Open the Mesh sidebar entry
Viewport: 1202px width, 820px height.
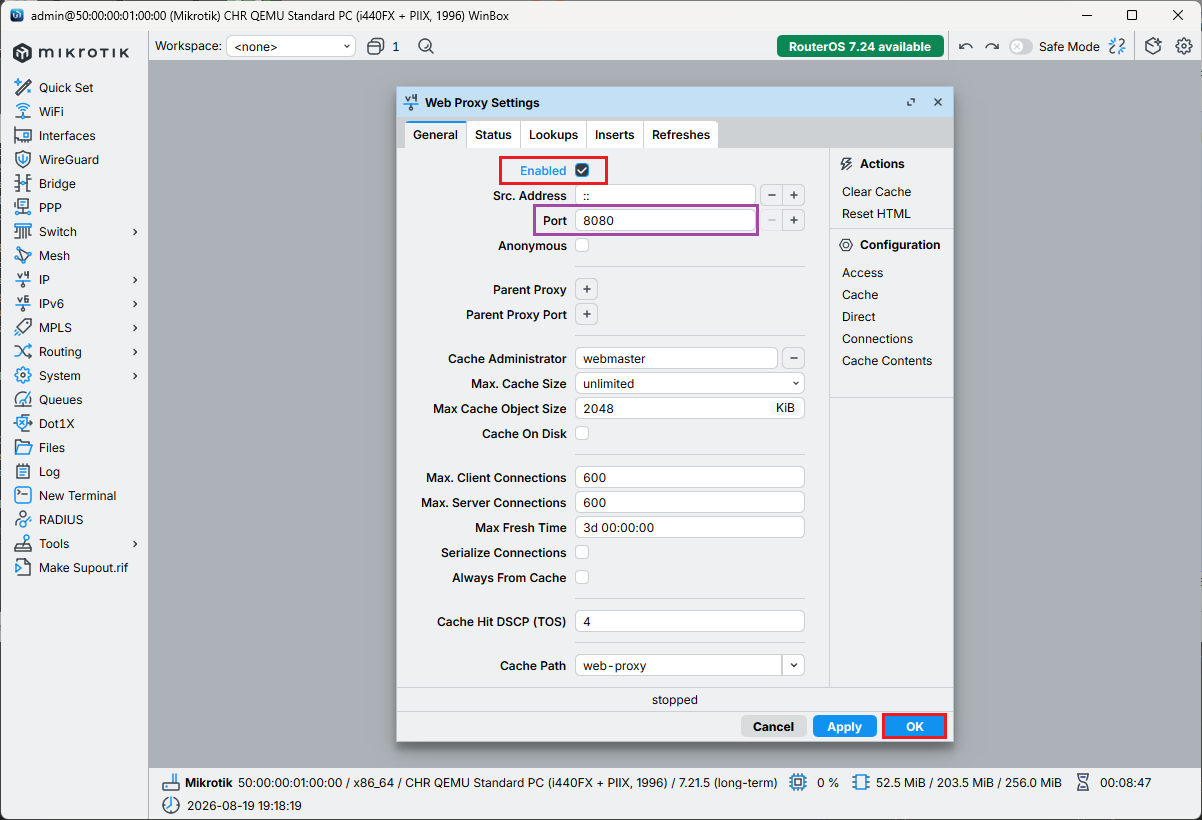coord(55,255)
